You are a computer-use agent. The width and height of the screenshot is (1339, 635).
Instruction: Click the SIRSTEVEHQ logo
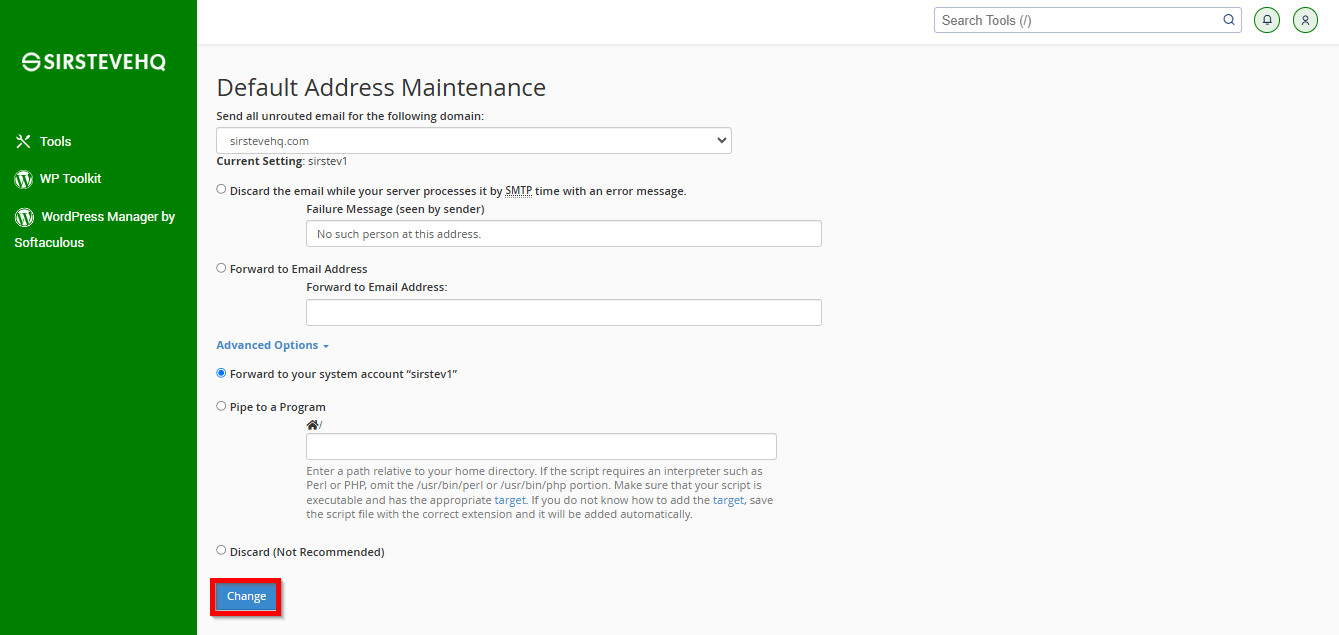(94, 62)
